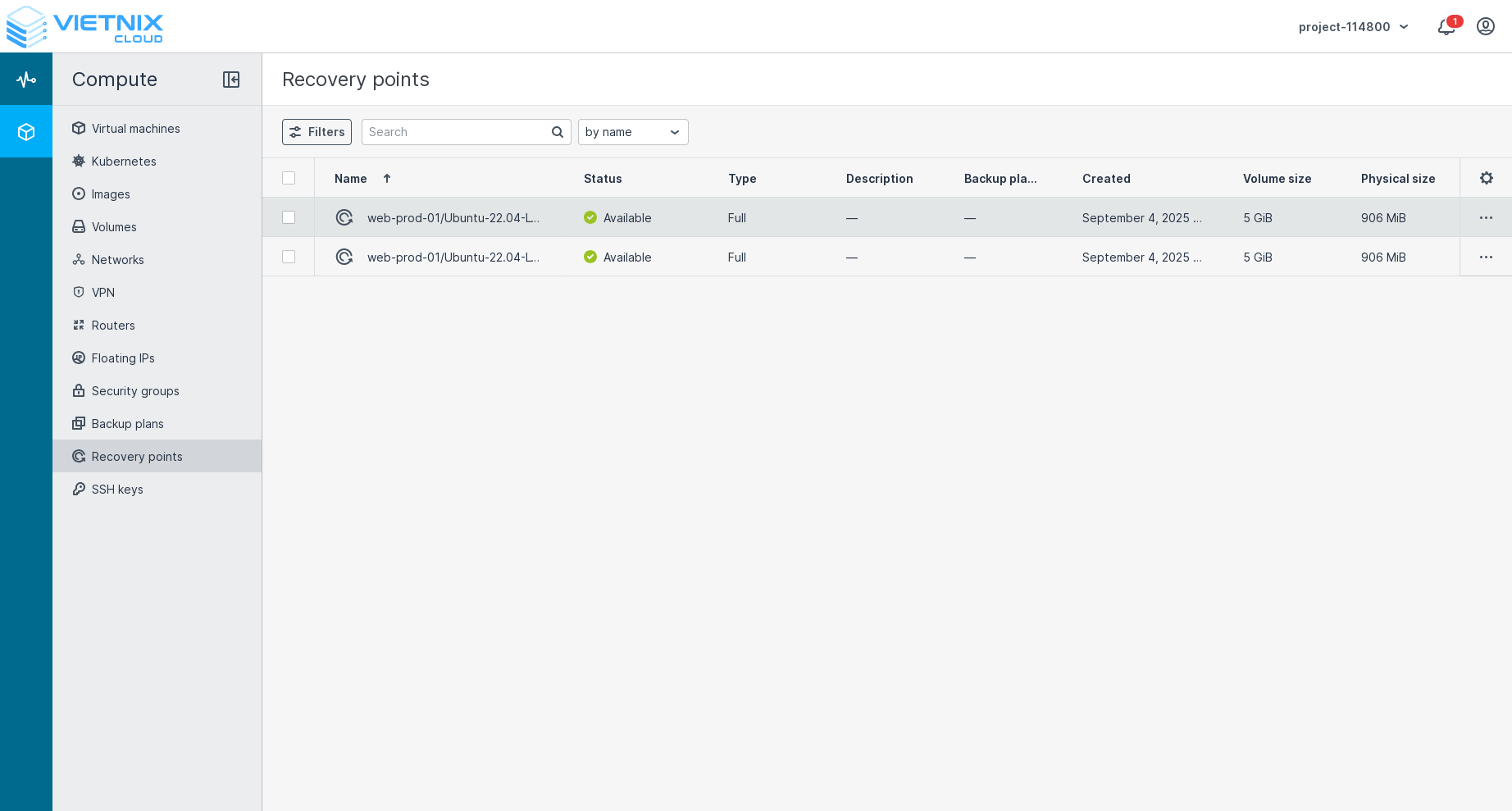Focus the Search input field
The height and width of the screenshot is (811, 1512).
click(x=456, y=132)
